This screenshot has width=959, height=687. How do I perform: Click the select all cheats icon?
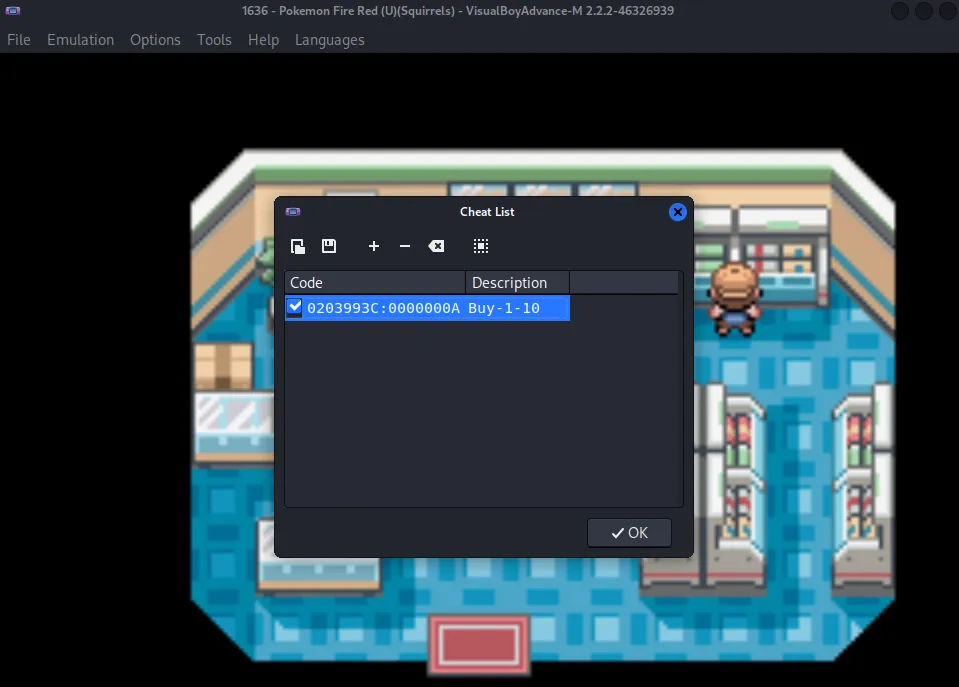tap(481, 246)
